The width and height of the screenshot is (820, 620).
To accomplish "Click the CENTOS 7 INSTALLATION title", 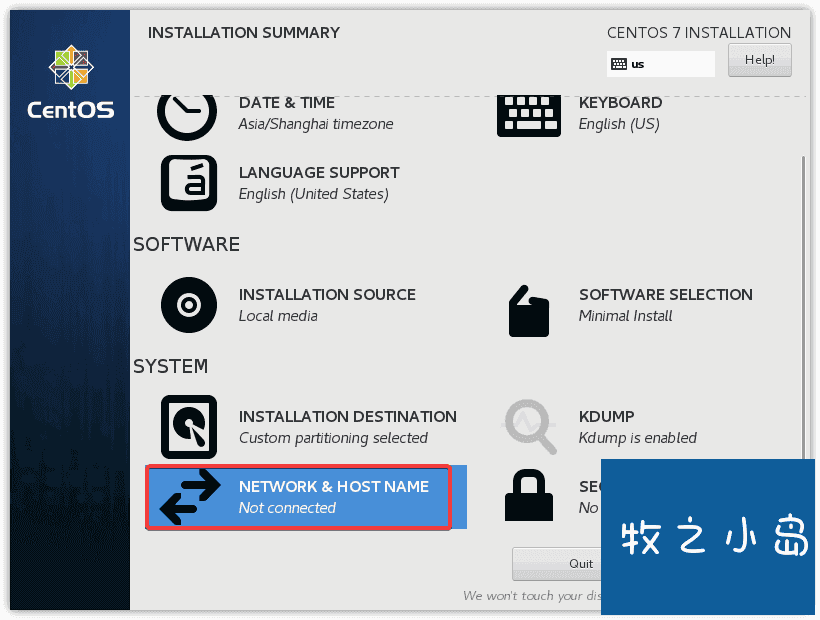I will (699, 32).
